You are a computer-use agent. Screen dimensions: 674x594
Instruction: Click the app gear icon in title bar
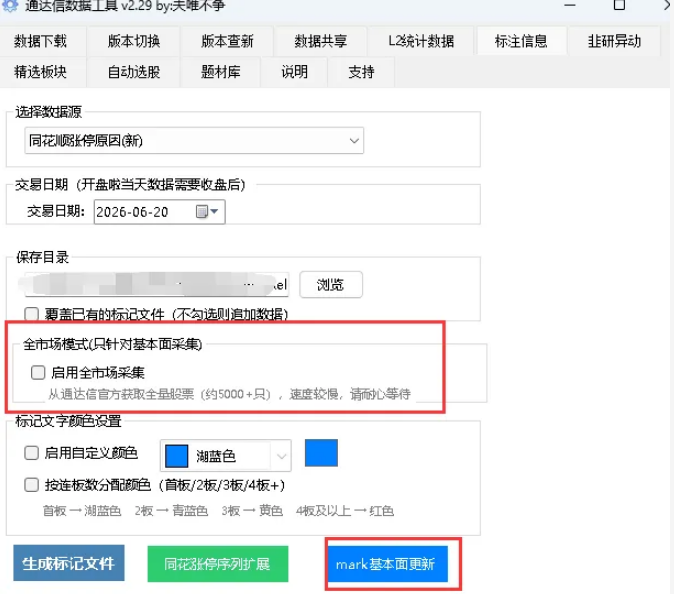[10, 6]
